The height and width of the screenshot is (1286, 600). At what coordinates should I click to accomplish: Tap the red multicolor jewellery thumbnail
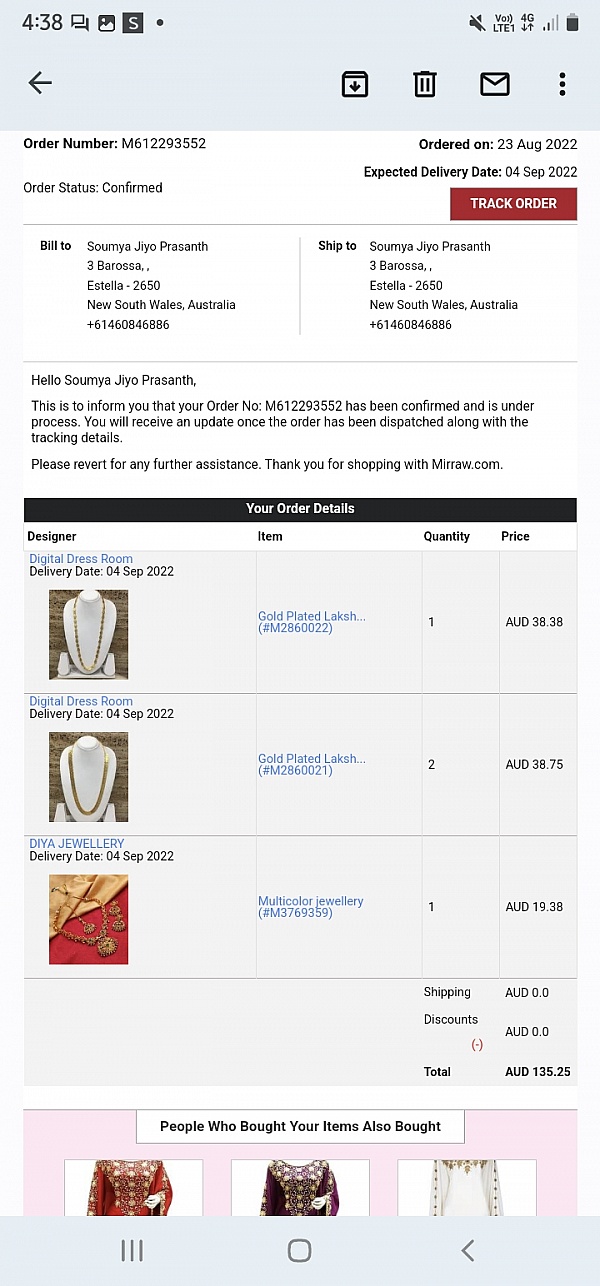(x=89, y=919)
